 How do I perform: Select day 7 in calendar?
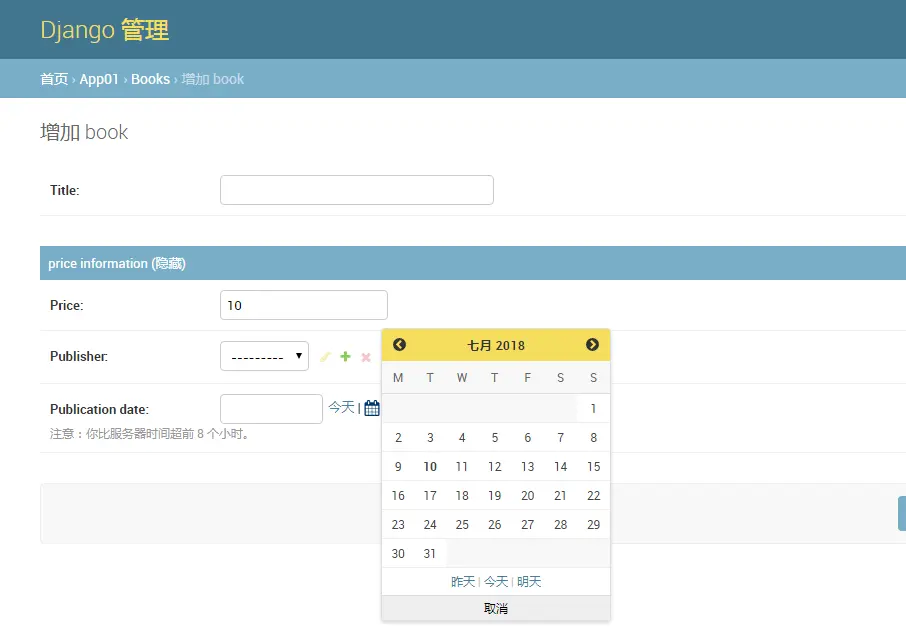click(x=560, y=437)
